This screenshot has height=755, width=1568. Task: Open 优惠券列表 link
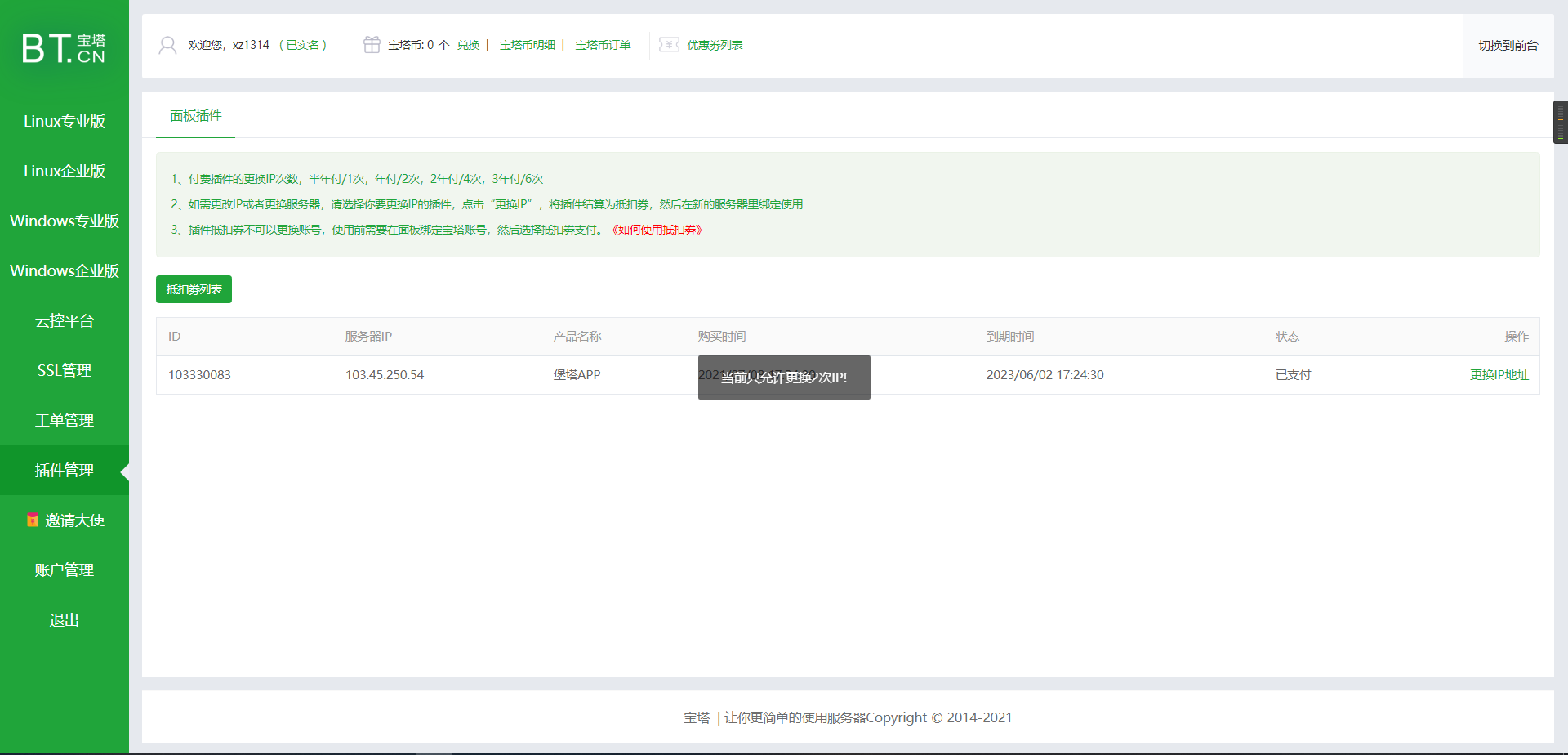[x=715, y=45]
